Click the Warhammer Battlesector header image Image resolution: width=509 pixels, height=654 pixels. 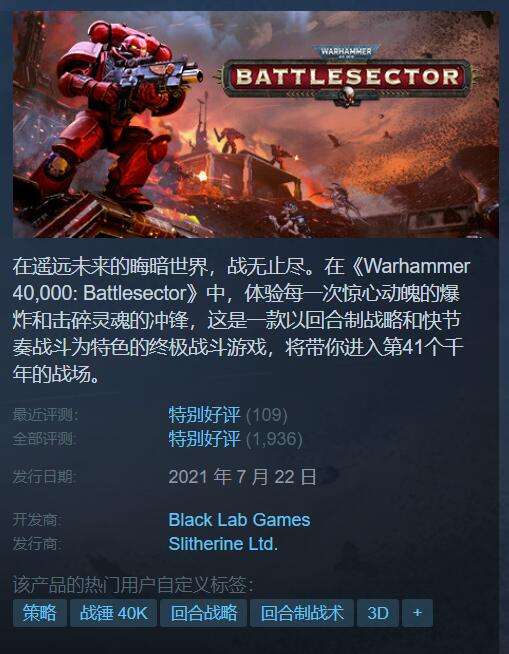pos(255,124)
